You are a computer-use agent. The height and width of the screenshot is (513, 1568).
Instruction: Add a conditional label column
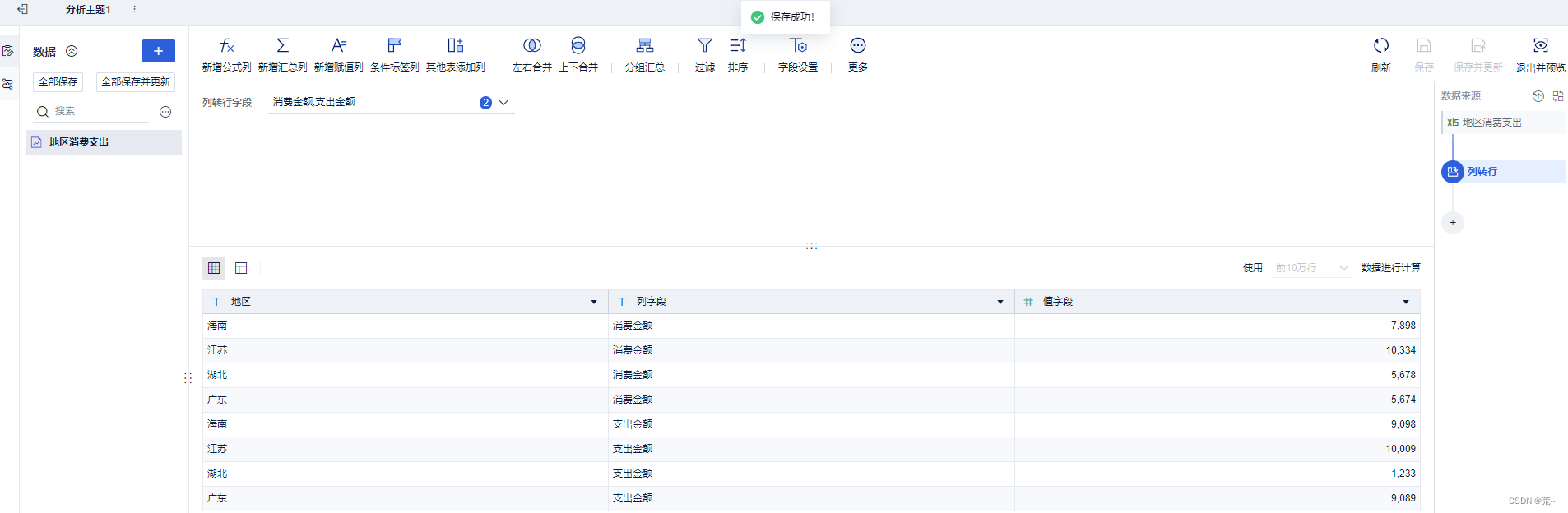coord(394,54)
